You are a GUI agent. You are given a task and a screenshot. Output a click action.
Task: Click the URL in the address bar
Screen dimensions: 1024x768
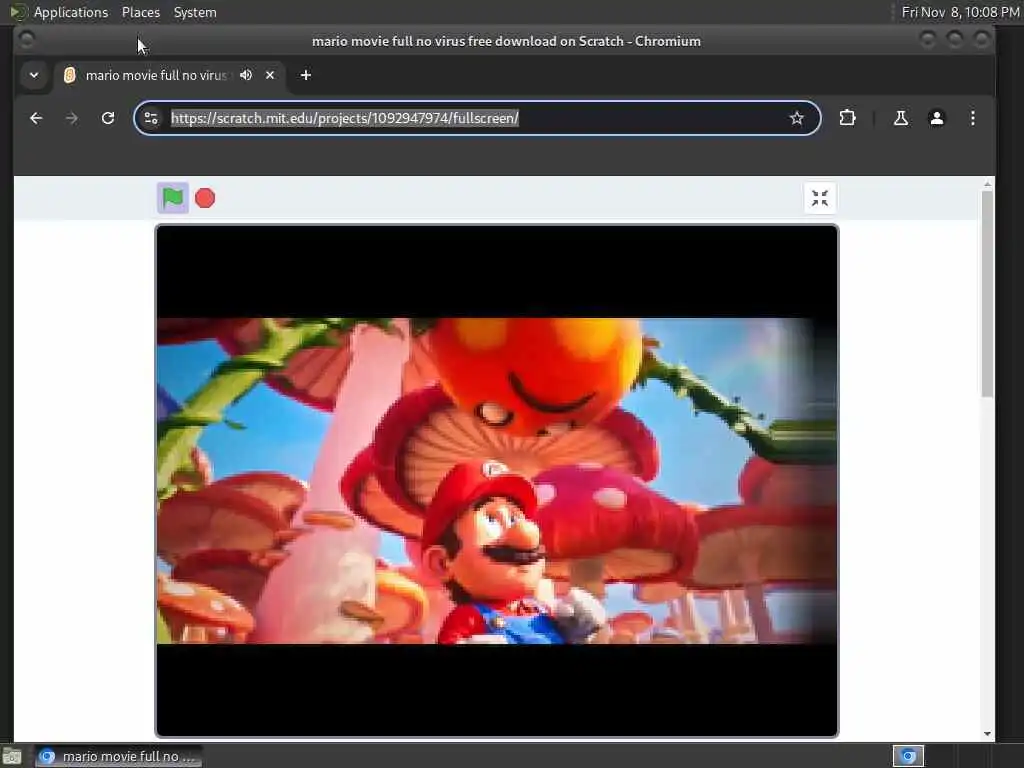coord(345,118)
